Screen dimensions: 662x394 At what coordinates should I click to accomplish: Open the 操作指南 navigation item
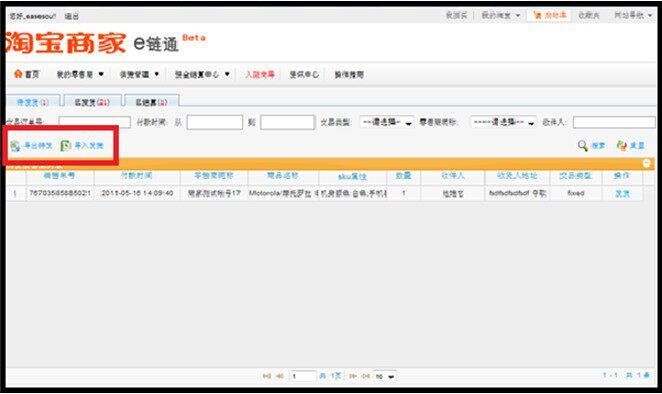pyautogui.click(x=349, y=74)
